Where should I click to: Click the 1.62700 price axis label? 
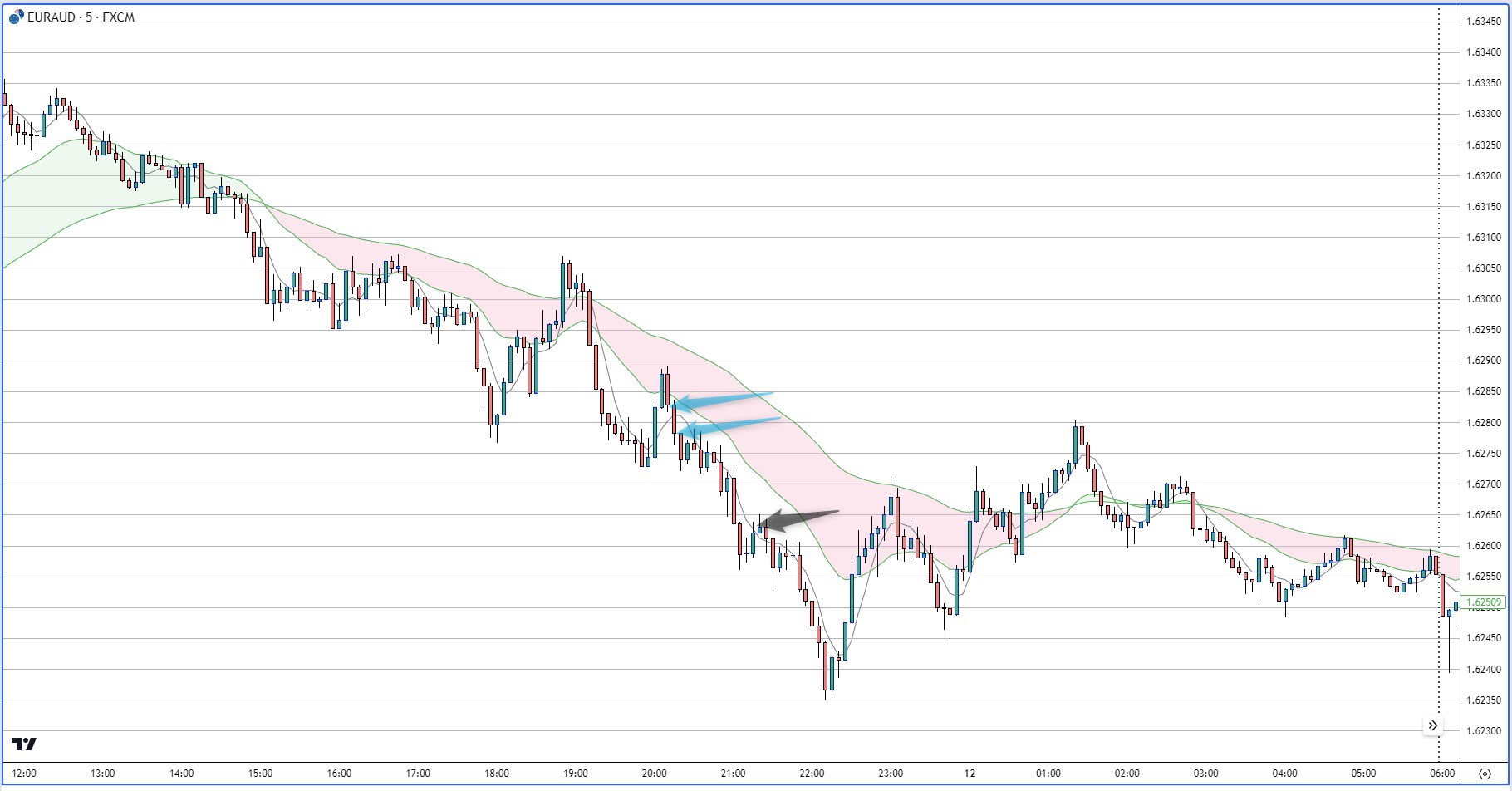click(x=1483, y=484)
